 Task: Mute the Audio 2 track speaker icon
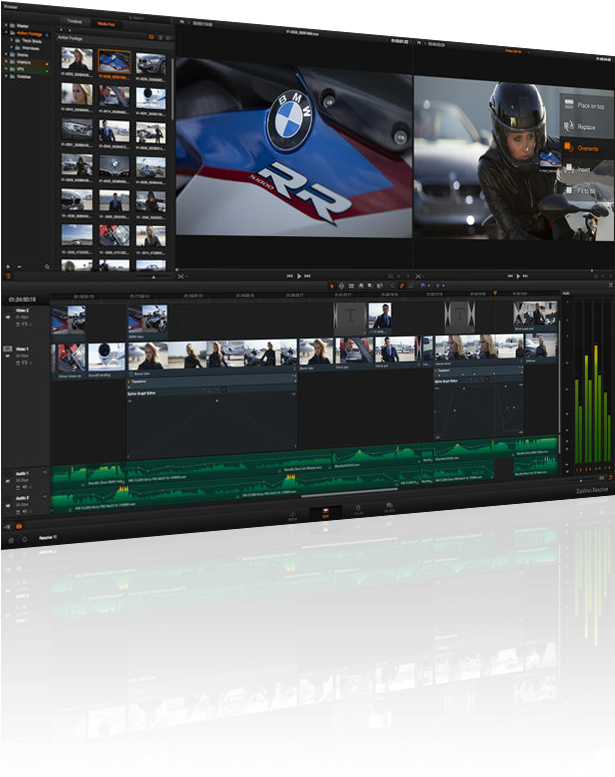pos(25,511)
